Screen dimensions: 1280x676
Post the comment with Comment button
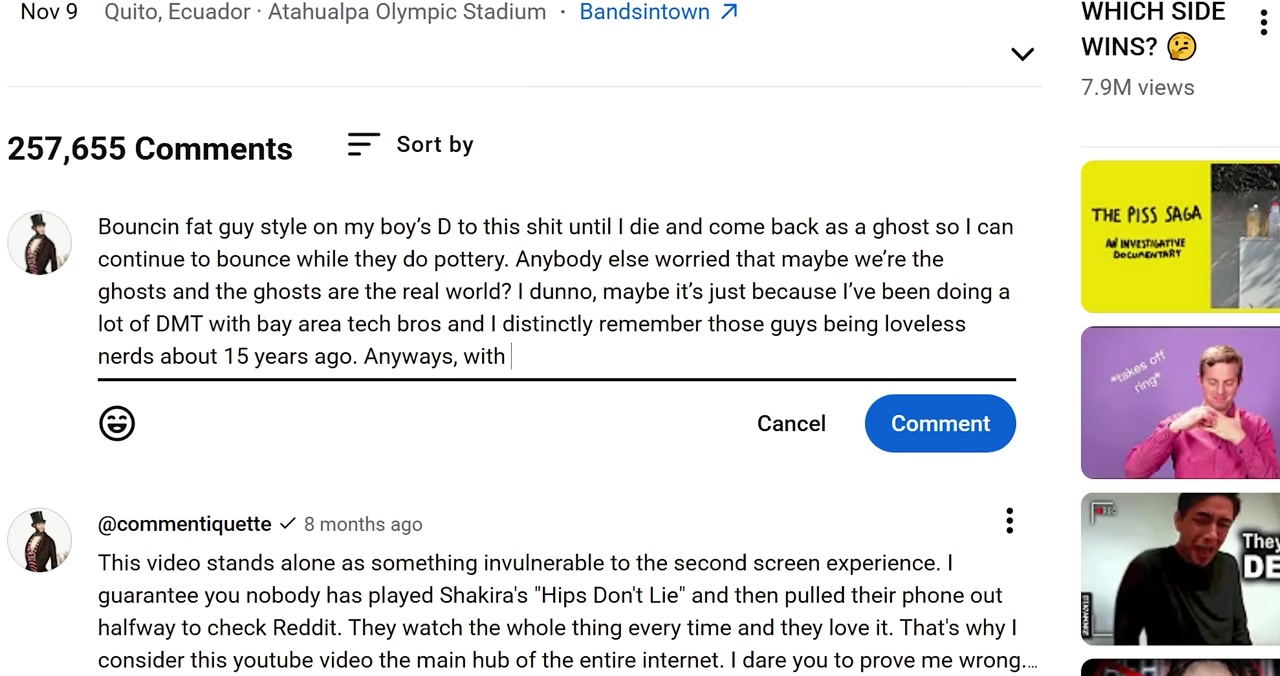940,424
